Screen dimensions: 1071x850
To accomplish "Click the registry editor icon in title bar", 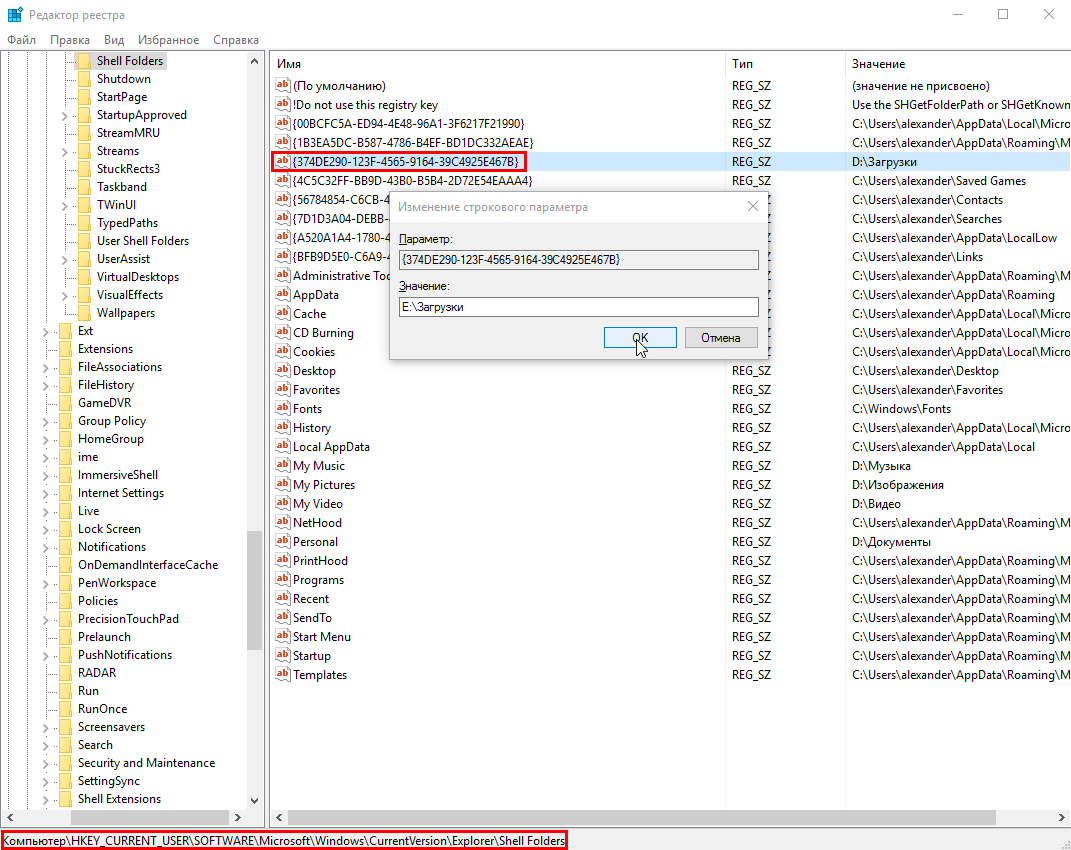I will click(x=14, y=14).
